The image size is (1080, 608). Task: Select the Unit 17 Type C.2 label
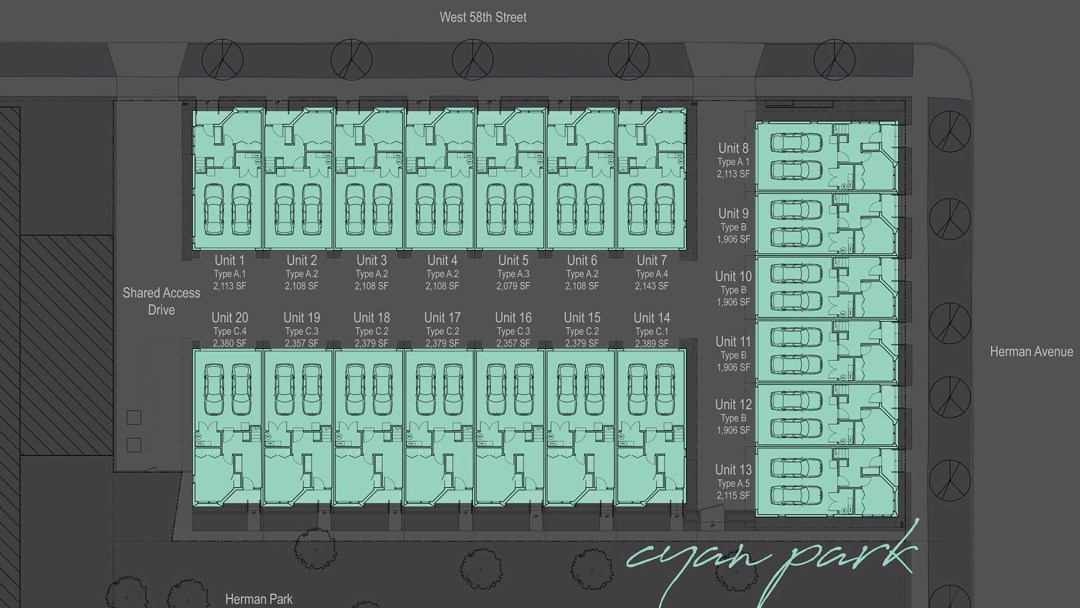coord(442,330)
